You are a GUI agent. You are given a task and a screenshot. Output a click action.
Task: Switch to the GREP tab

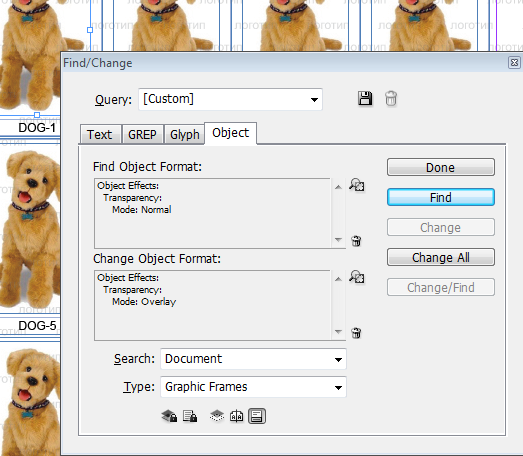142,134
